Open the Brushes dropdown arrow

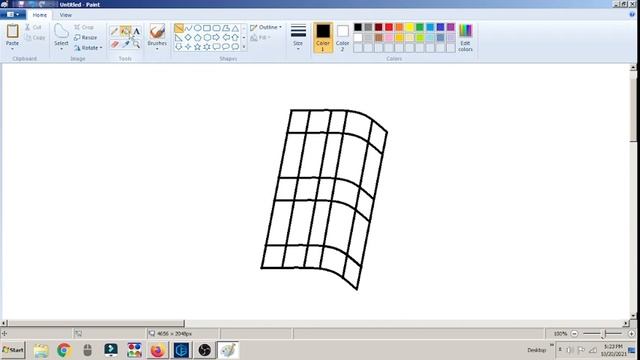(x=157, y=49)
